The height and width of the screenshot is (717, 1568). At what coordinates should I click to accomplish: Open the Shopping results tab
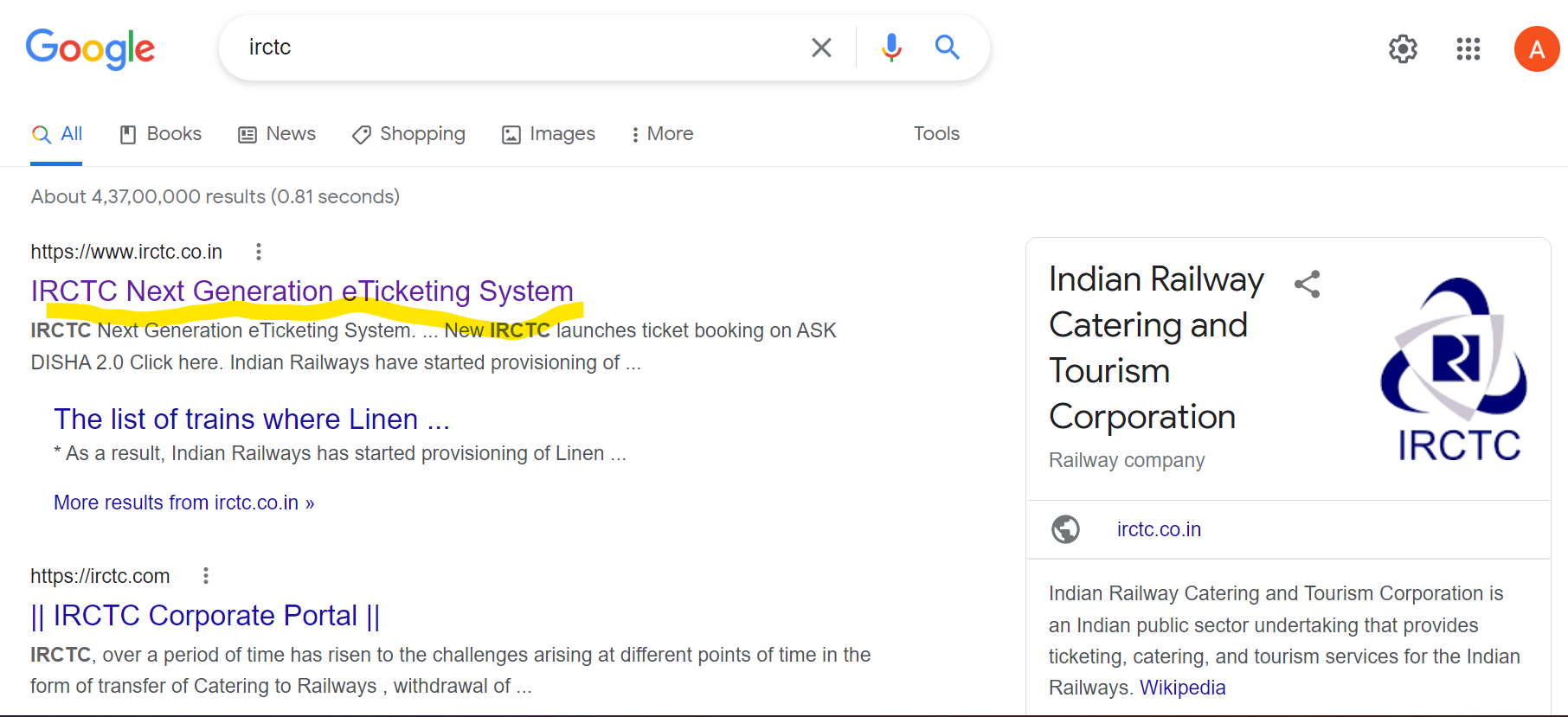tap(408, 134)
